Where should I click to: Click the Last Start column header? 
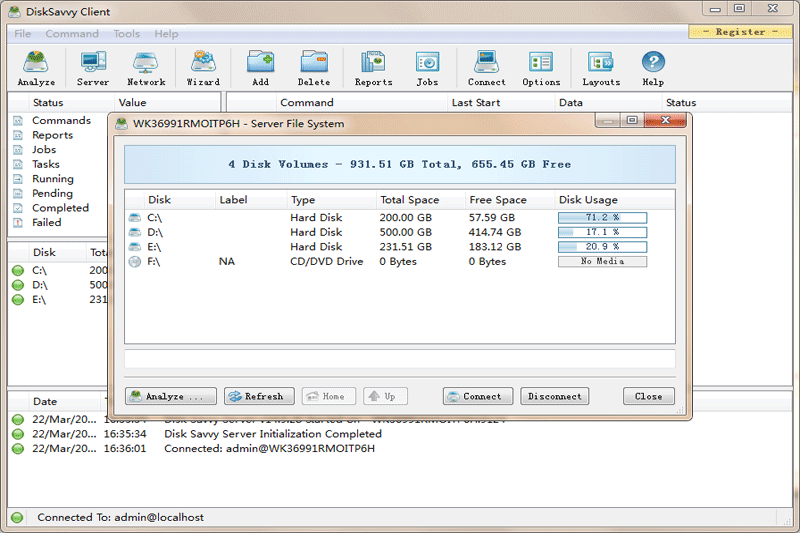click(501, 103)
